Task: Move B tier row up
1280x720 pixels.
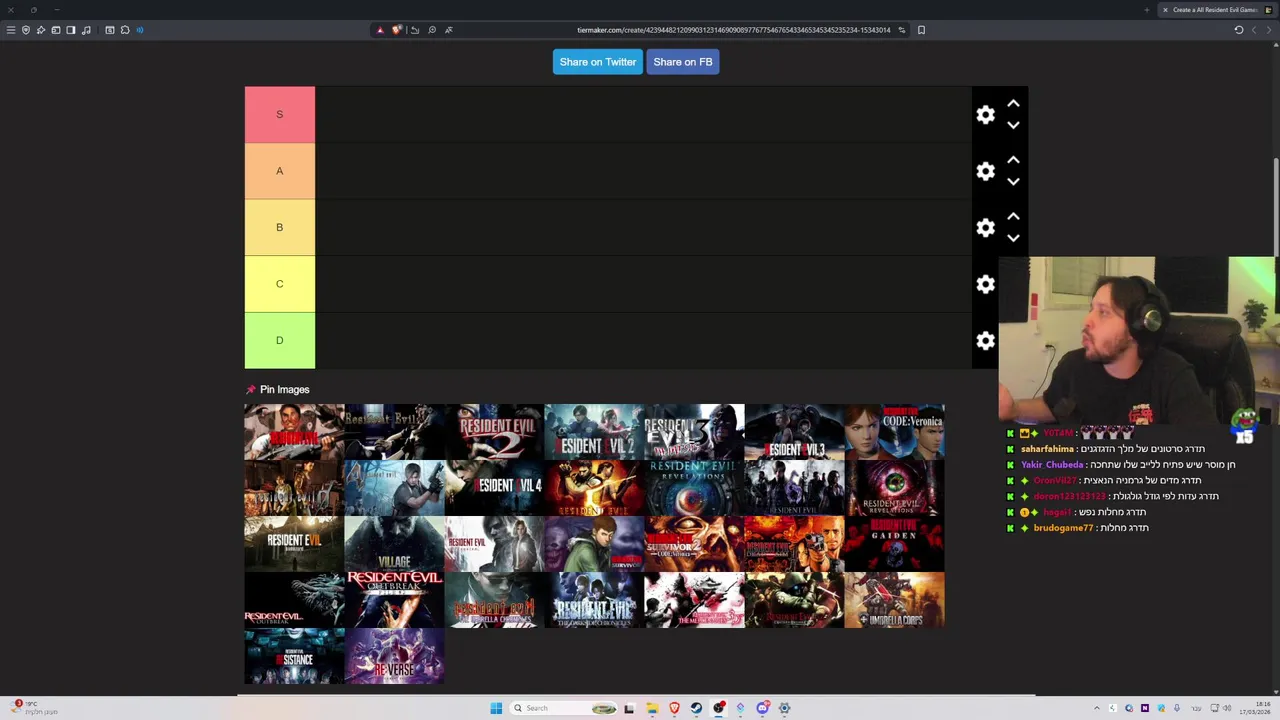Action: coord(1013,216)
